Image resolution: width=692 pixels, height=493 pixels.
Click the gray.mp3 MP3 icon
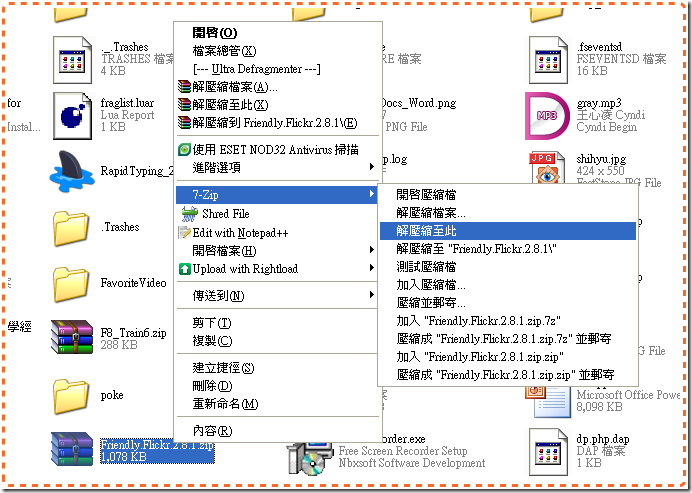tap(548, 116)
